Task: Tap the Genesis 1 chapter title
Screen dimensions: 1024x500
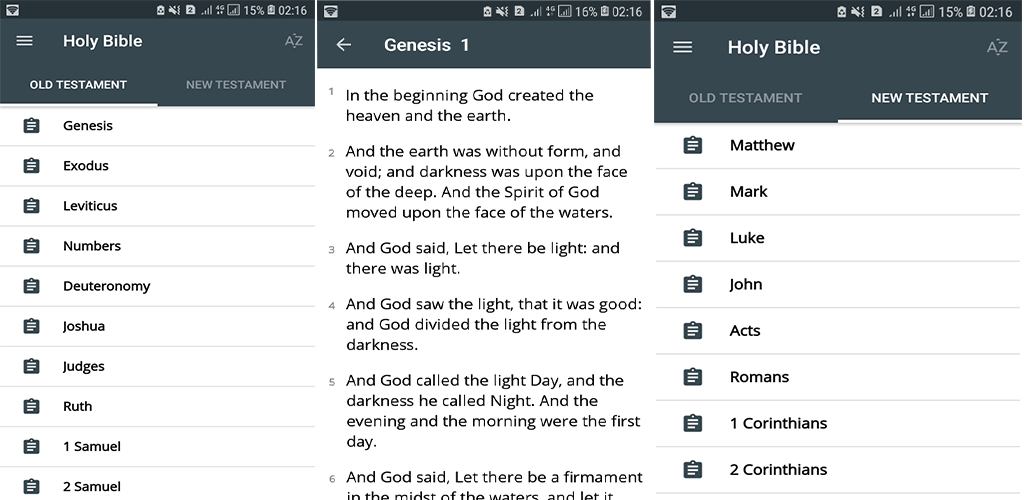Action: click(426, 45)
